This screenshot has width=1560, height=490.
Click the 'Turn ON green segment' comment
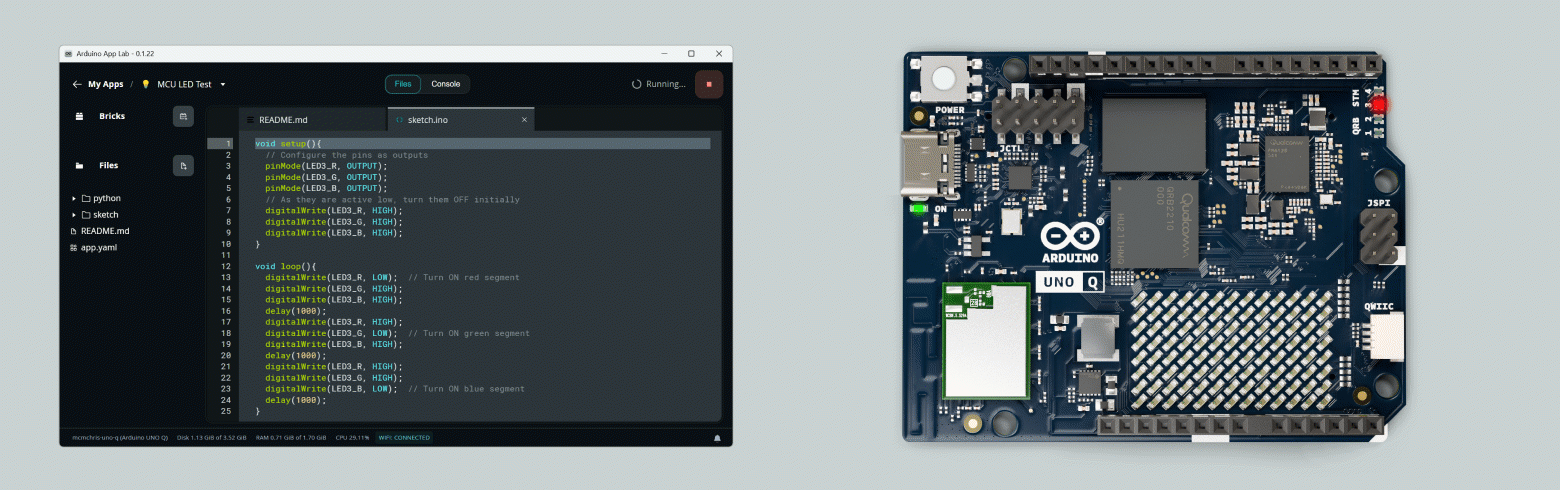pyautogui.click(x=469, y=333)
